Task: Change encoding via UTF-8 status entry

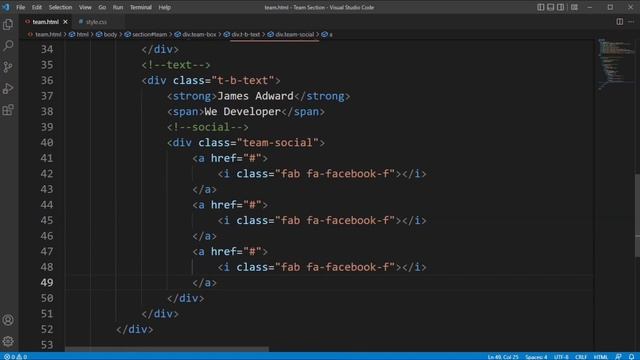Action: pyautogui.click(x=561, y=356)
